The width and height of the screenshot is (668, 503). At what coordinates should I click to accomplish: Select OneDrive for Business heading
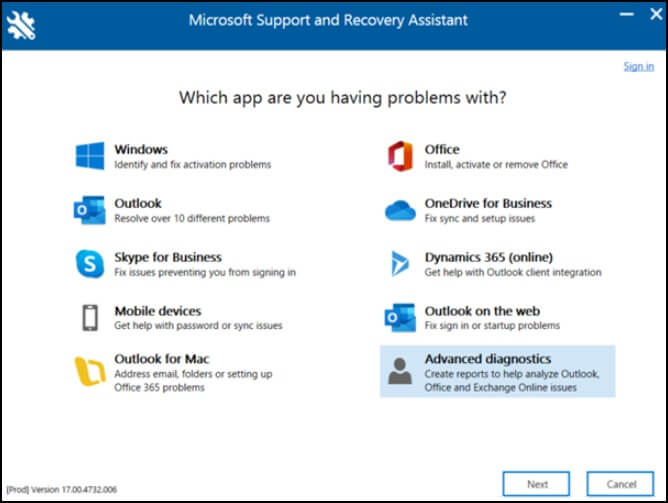488,203
